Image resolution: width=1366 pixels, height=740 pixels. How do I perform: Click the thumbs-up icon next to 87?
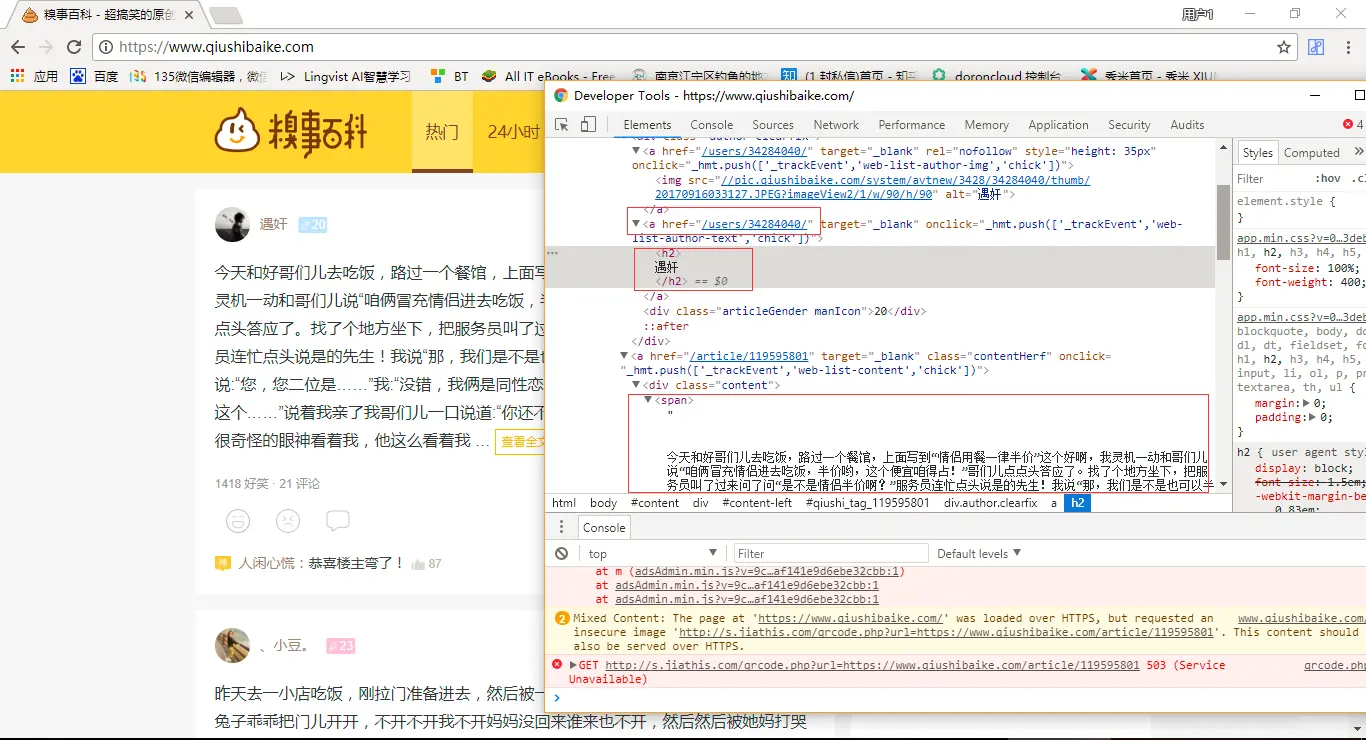417,563
